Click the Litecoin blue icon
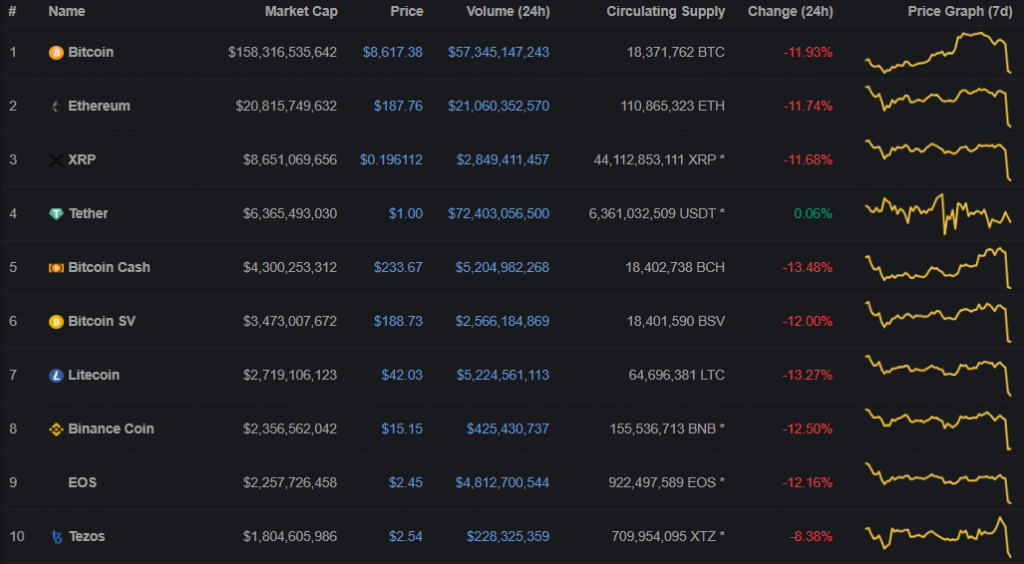This screenshot has width=1024, height=564. 56,376
